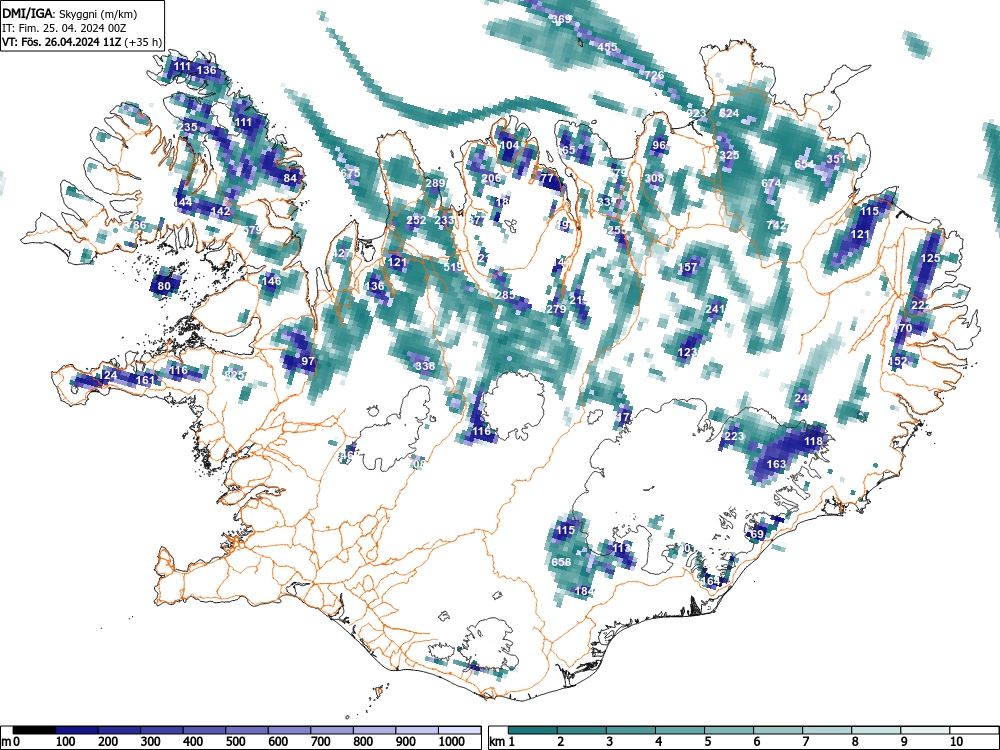Click the 674 visibility value on the map
This screenshot has width=1000, height=750.
(771, 183)
